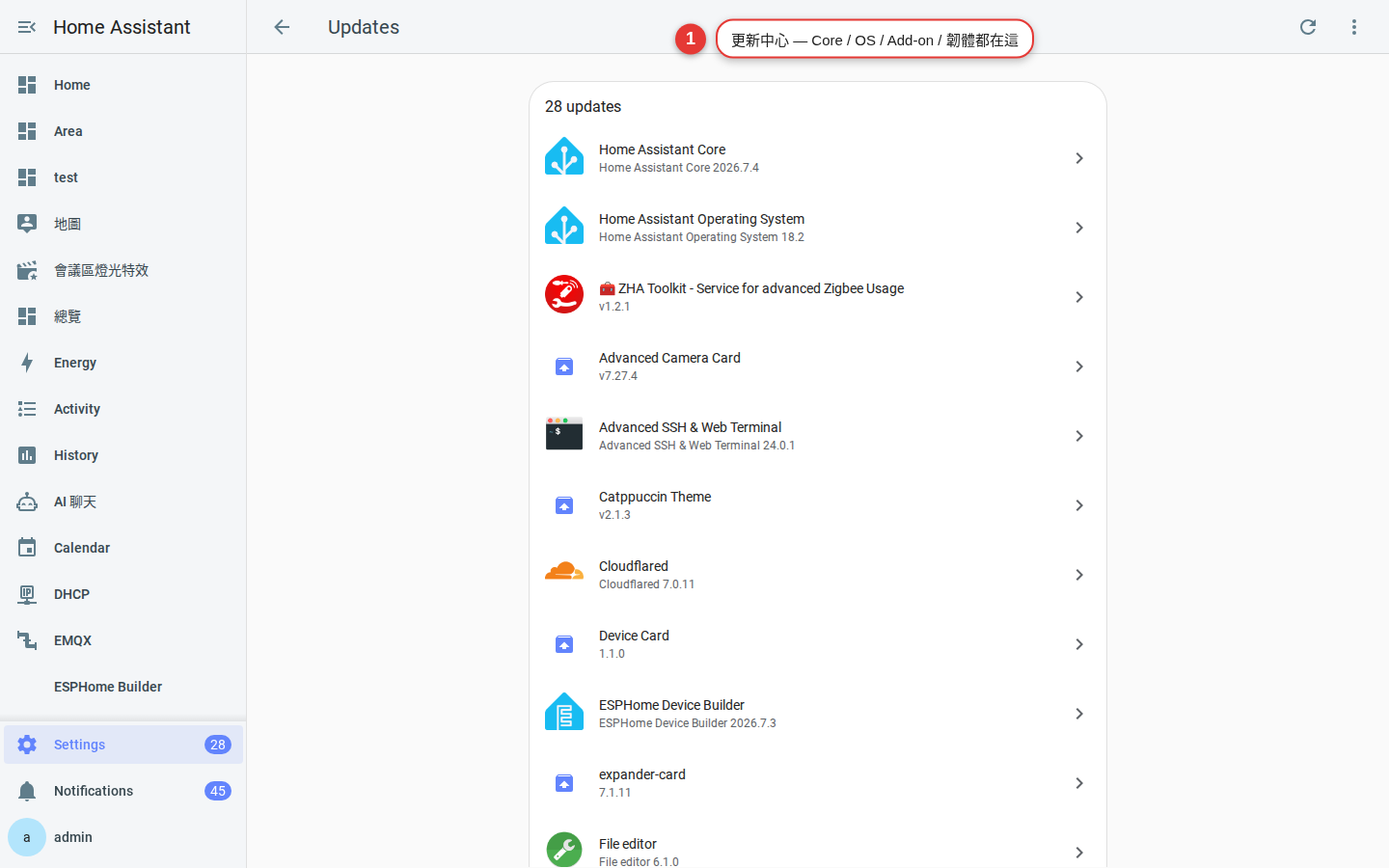Click the File editor wrench icon
This screenshot has height=868, width=1389.
pos(564,851)
